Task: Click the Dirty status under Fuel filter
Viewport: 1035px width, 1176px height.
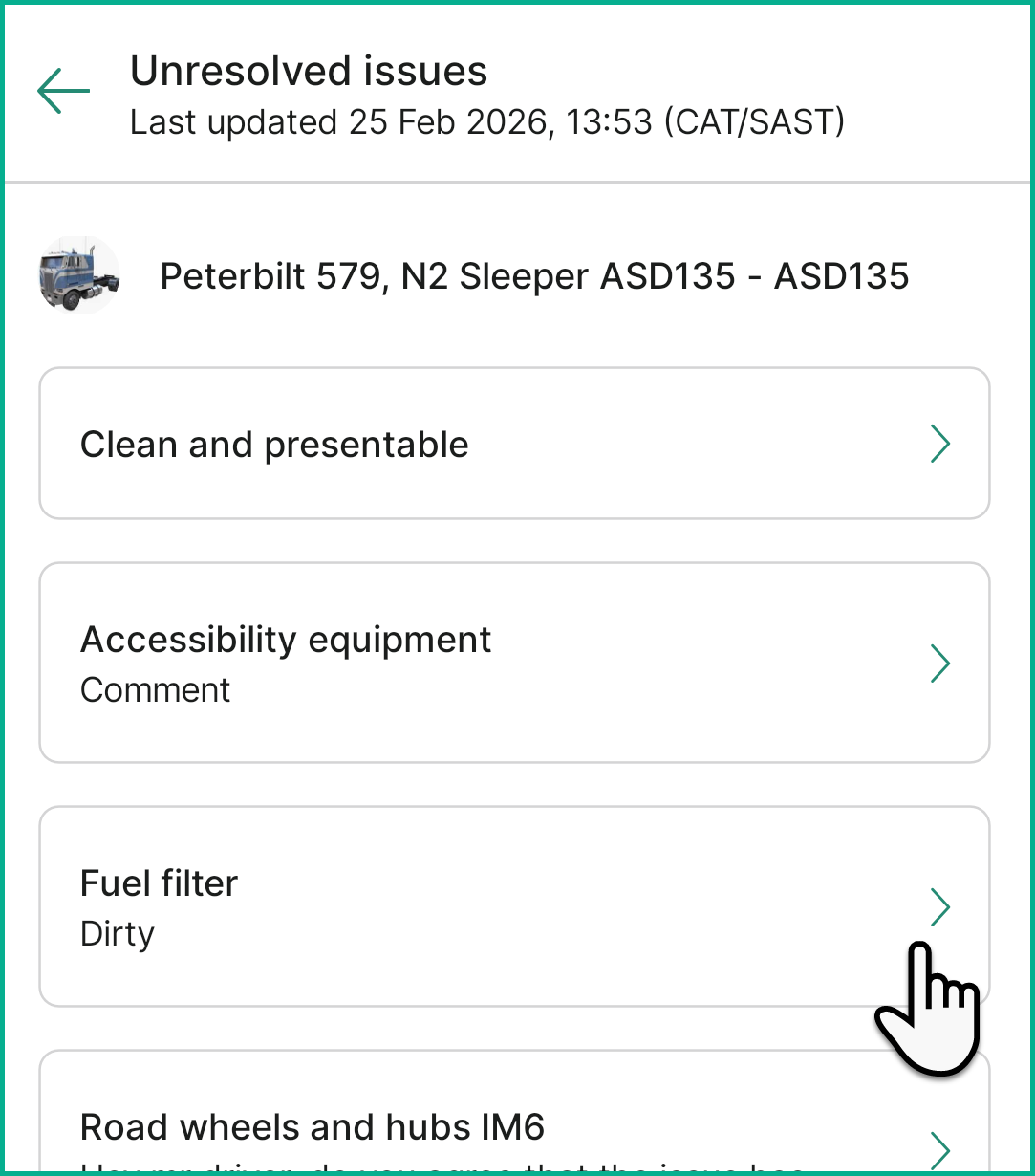Action: point(118,934)
